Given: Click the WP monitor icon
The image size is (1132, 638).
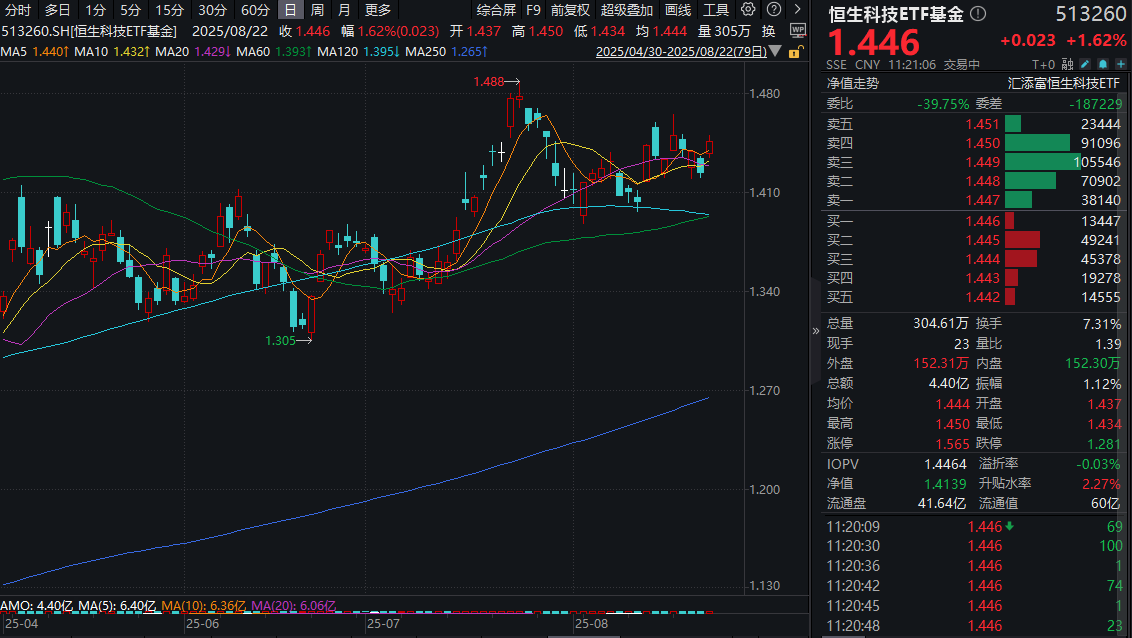Looking at the screenshot, I should [x=798, y=30].
